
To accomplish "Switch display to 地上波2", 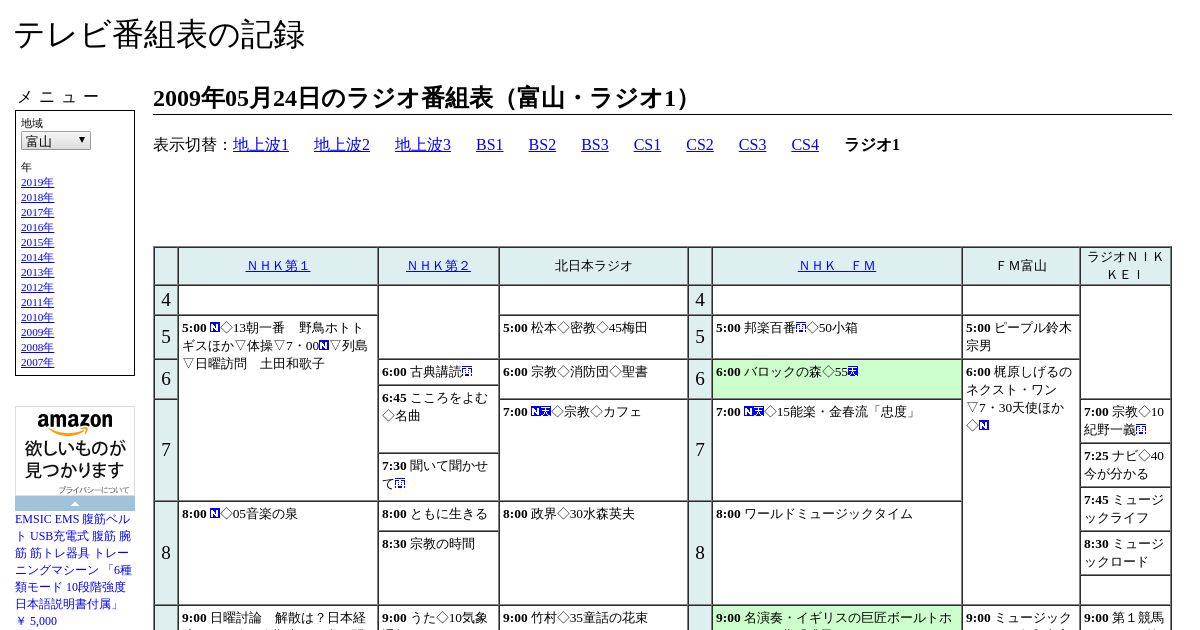I will pos(342,145).
